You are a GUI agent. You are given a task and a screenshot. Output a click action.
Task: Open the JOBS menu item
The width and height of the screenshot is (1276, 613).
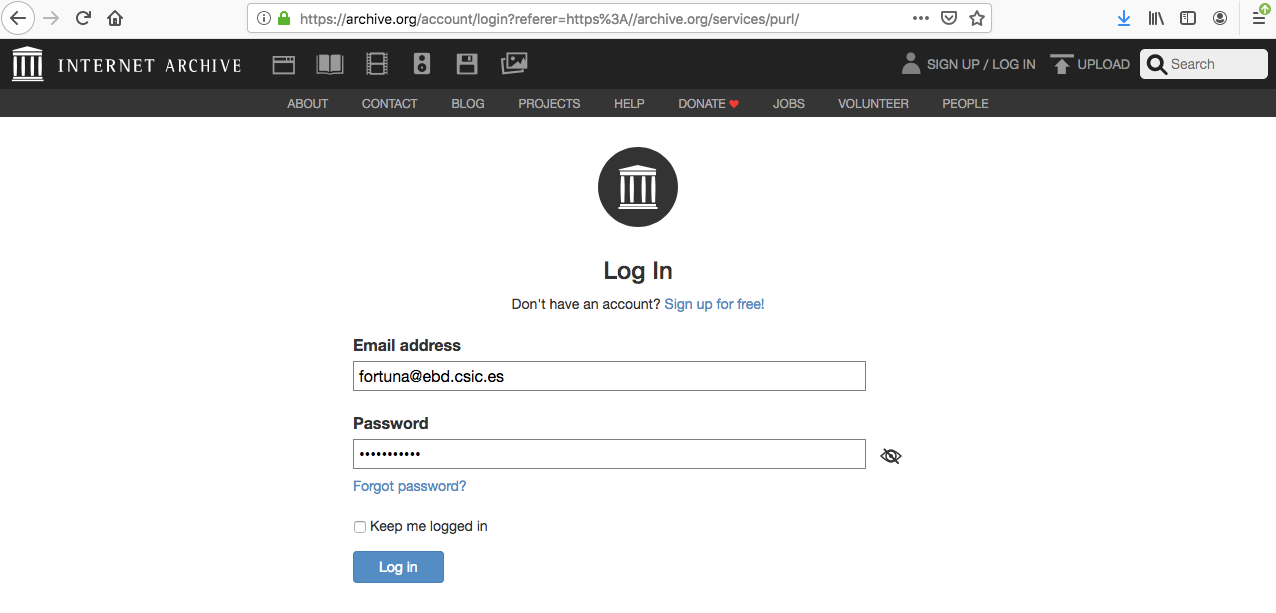[x=789, y=104]
